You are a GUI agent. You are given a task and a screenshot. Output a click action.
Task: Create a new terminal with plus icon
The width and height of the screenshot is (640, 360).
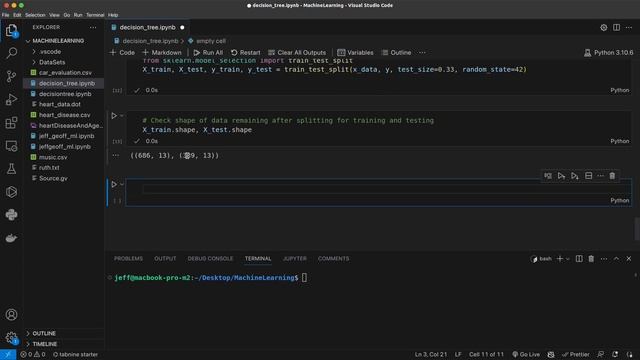[x=560, y=259]
